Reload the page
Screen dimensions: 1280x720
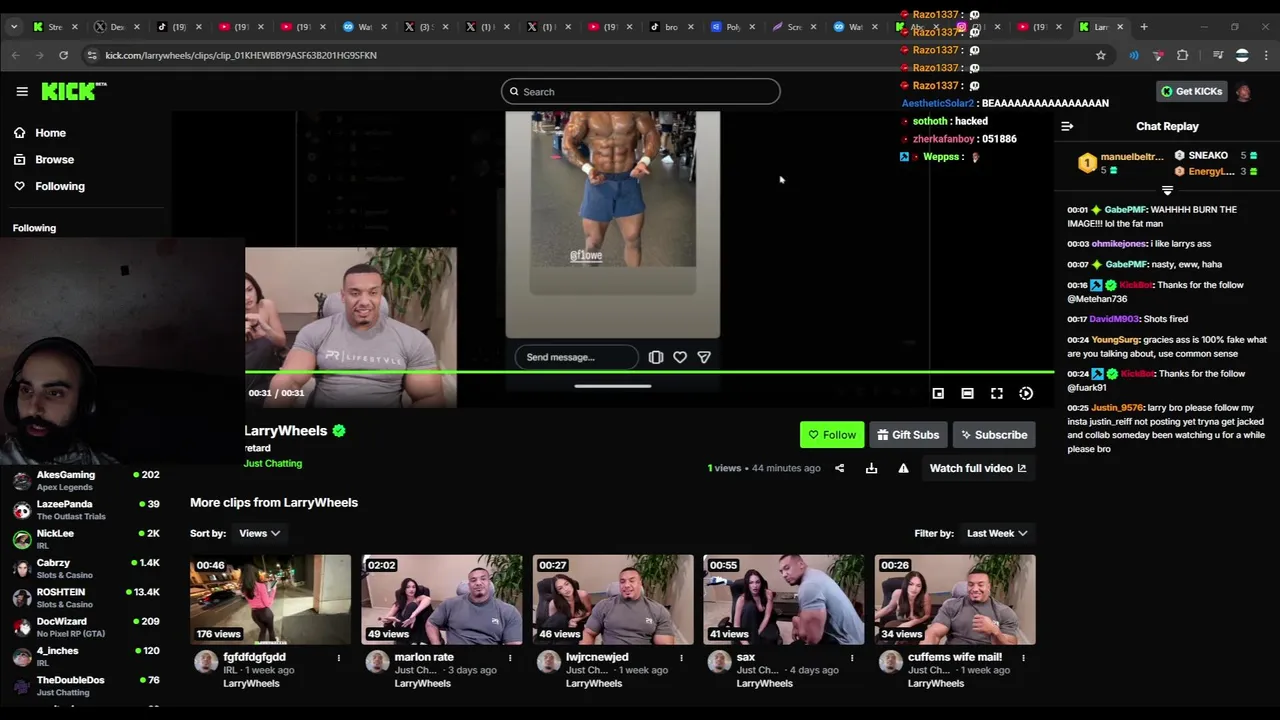63,55
